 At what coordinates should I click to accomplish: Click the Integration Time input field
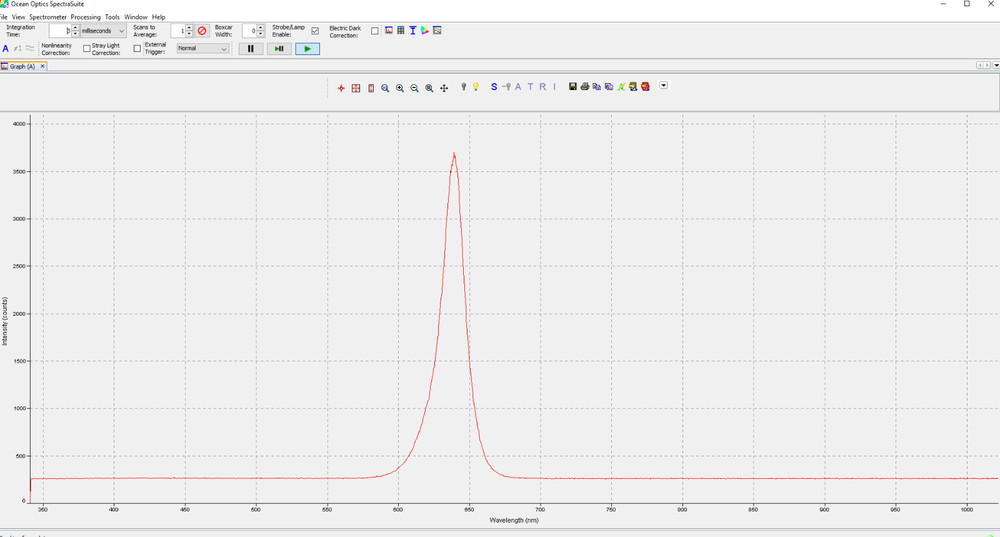61,31
